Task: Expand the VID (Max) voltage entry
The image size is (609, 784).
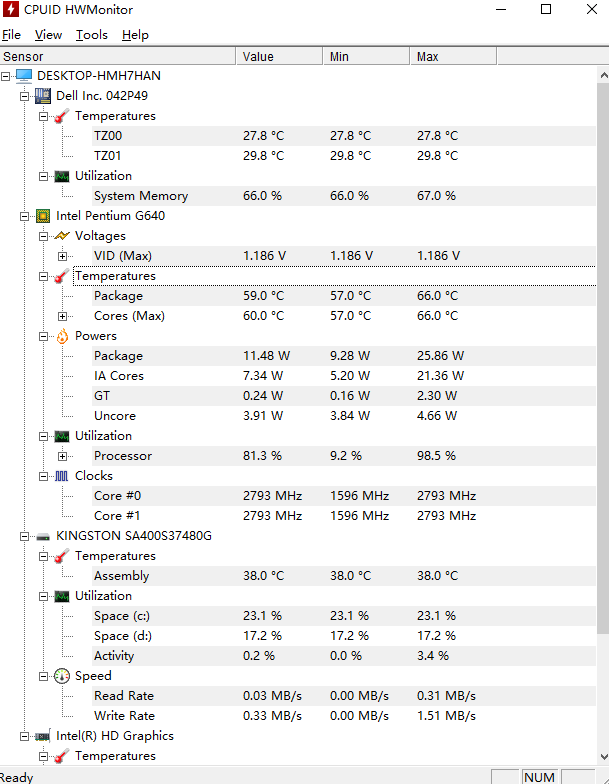Action: (x=63, y=256)
